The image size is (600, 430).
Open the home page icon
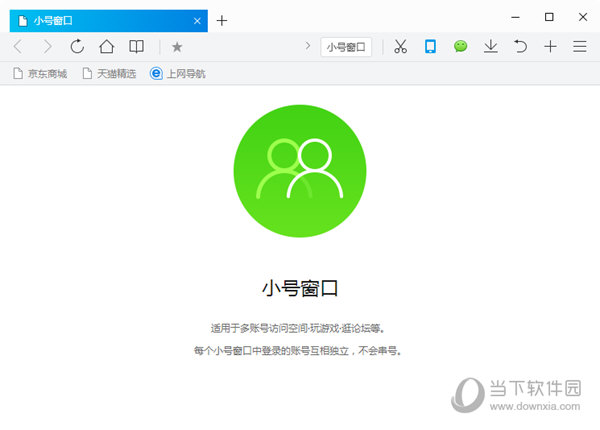pyautogui.click(x=107, y=47)
